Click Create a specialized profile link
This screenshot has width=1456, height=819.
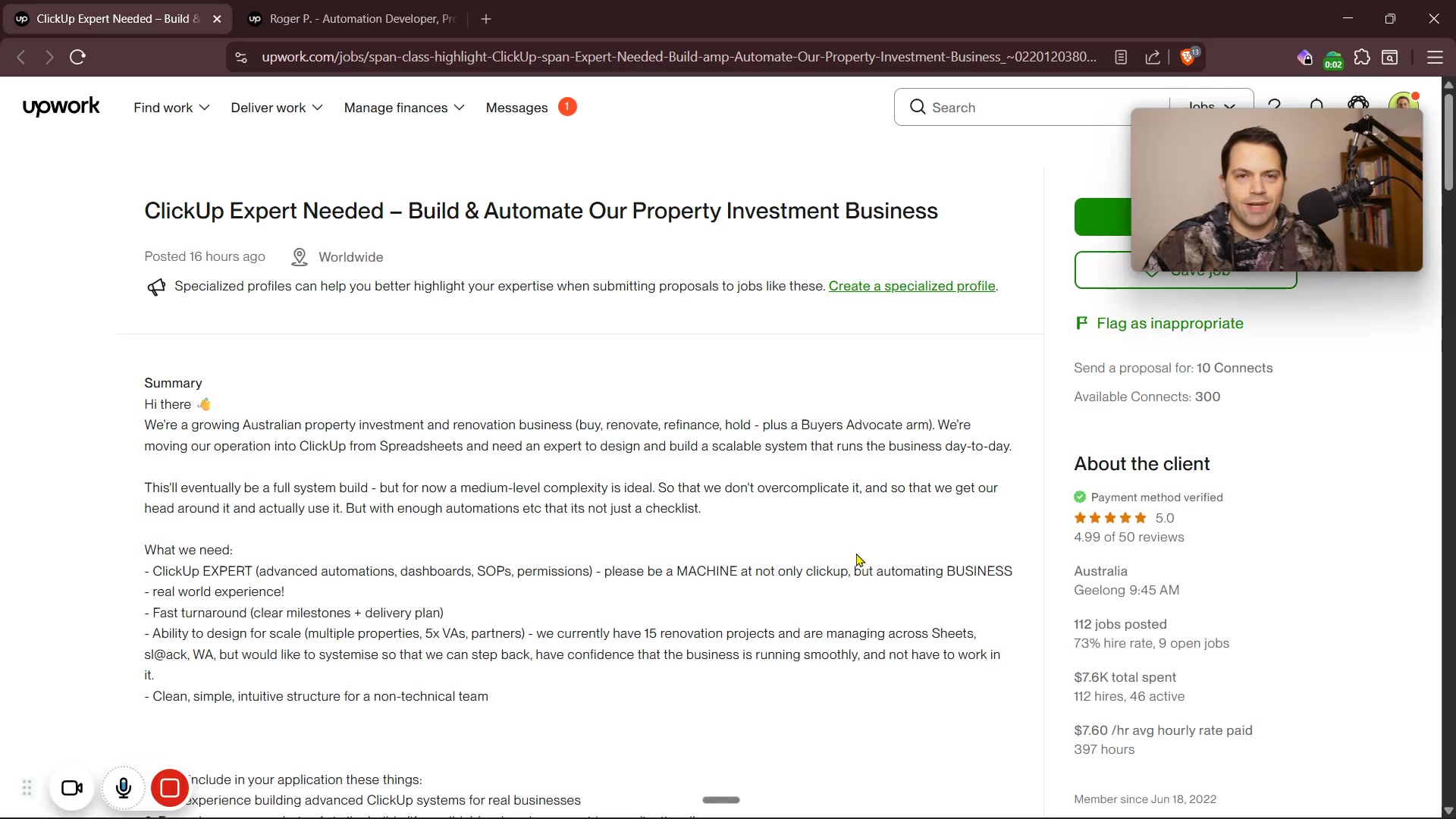912,286
